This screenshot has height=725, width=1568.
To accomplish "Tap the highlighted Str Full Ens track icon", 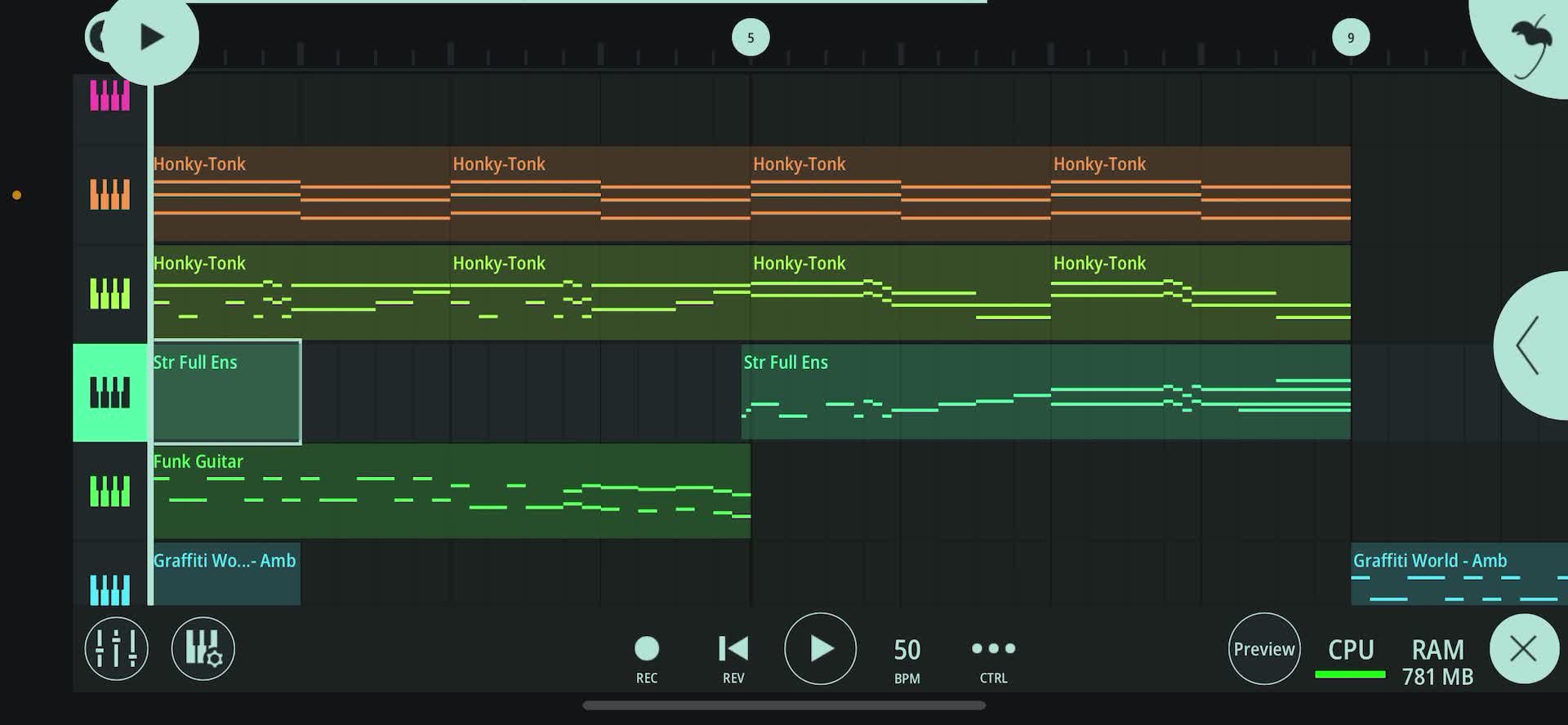I will (109, 393).
